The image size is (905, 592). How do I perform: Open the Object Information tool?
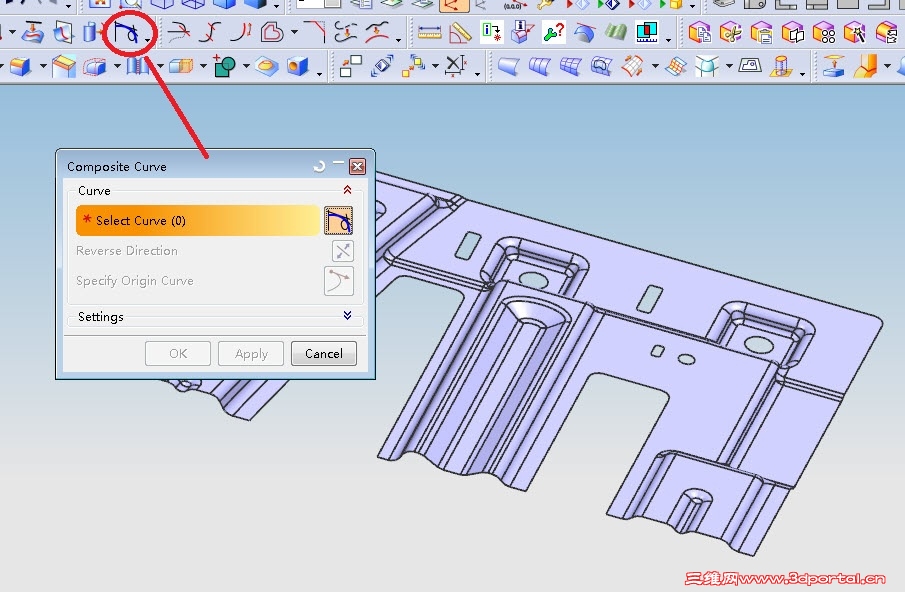click(x=492, y=32)
